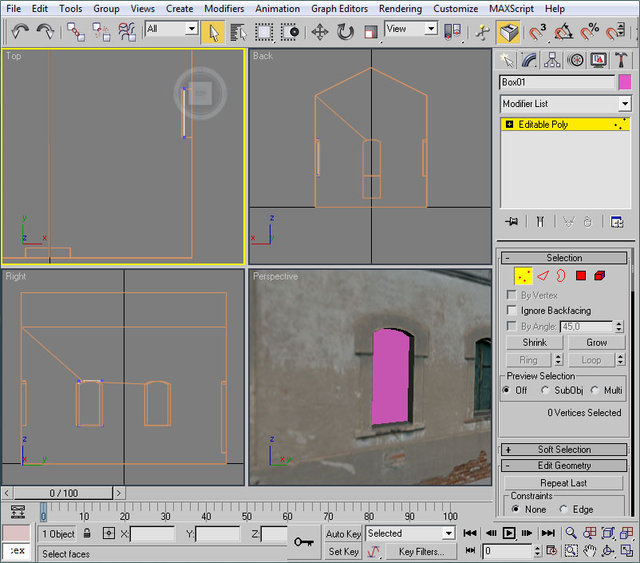Toggle the Auto Key button

click(x=343, y=534)
